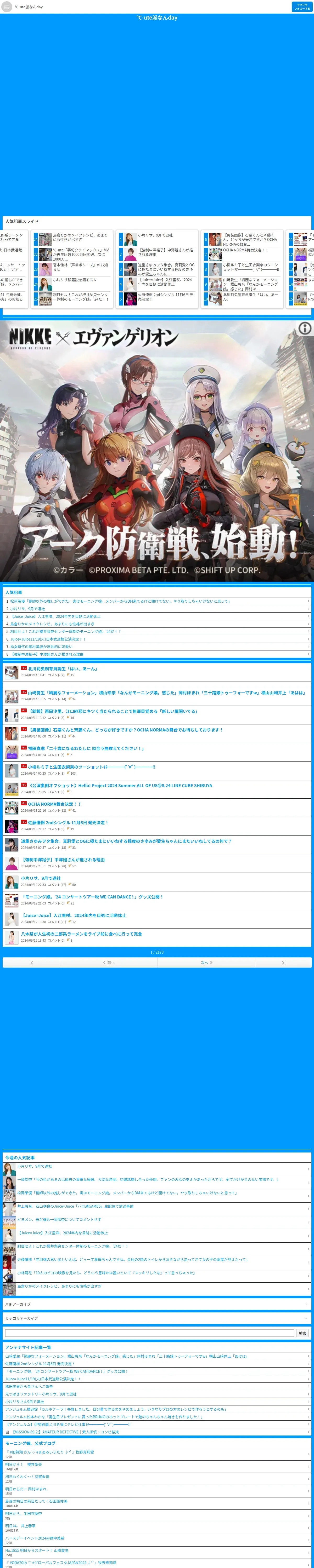Open blog post 初日わくわく〜！羽賀朱音
This screenshot has width=314, height=1568.
point(157,1479)
